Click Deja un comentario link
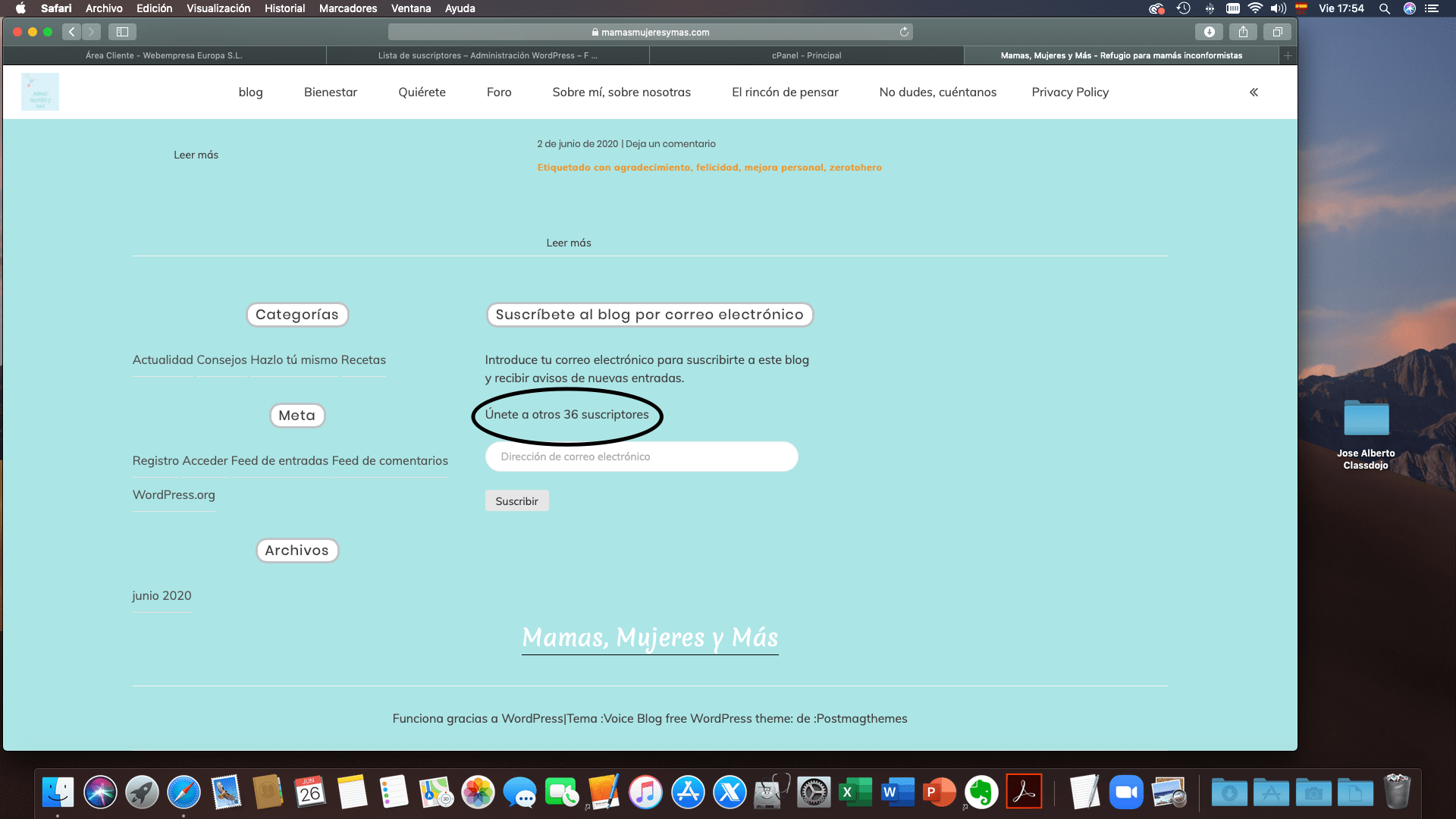This screenshot has height=819, width=1456. [670, 143]
